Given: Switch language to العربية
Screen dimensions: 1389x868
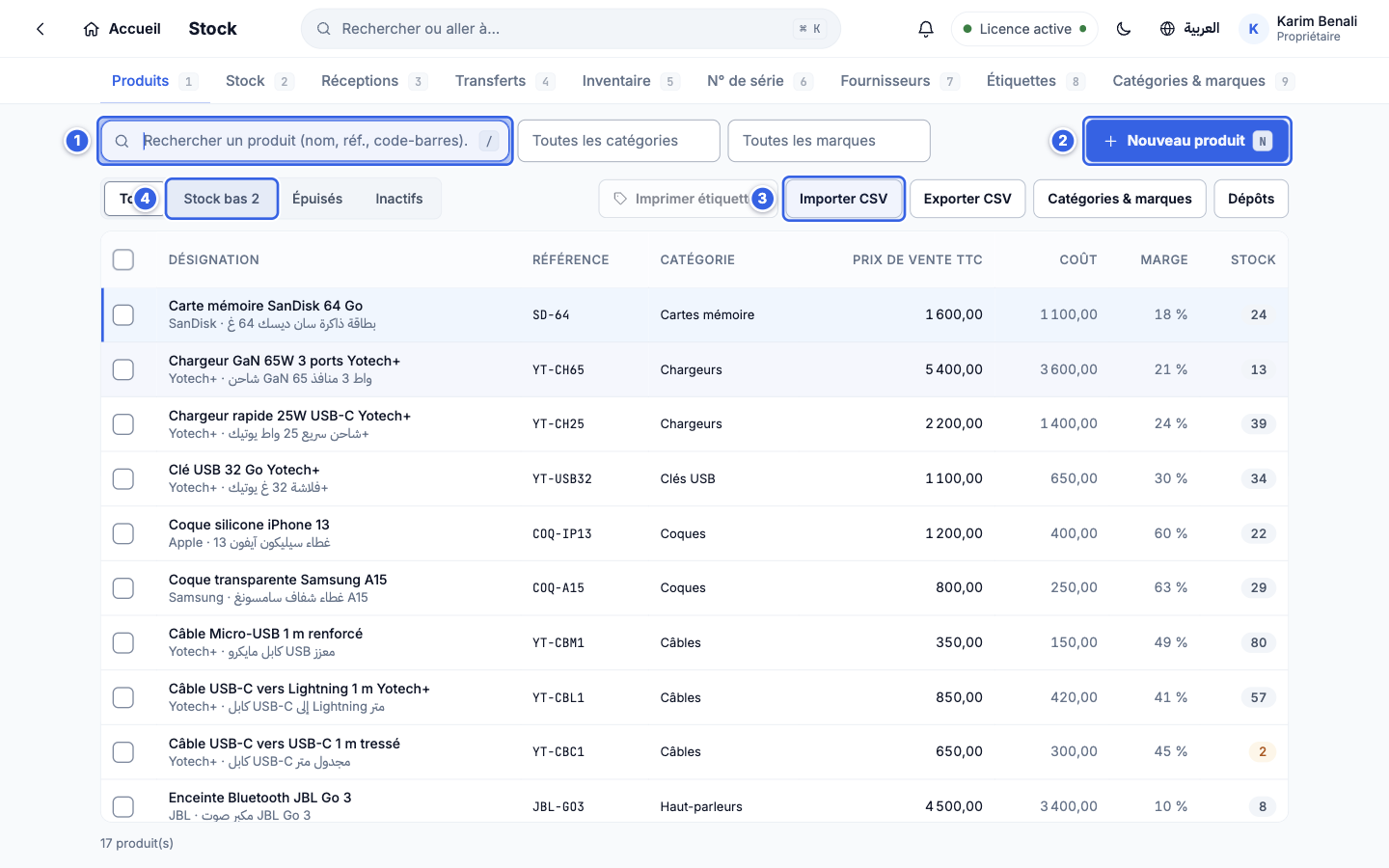Looking at the screenshot, I should (1189, 29).
